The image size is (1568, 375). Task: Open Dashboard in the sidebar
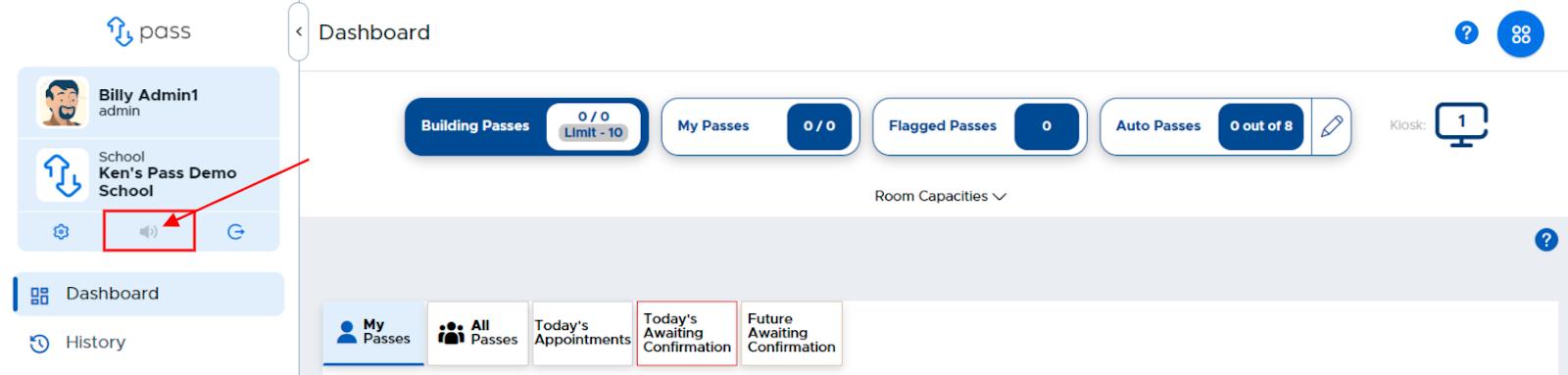click(149, 294)
